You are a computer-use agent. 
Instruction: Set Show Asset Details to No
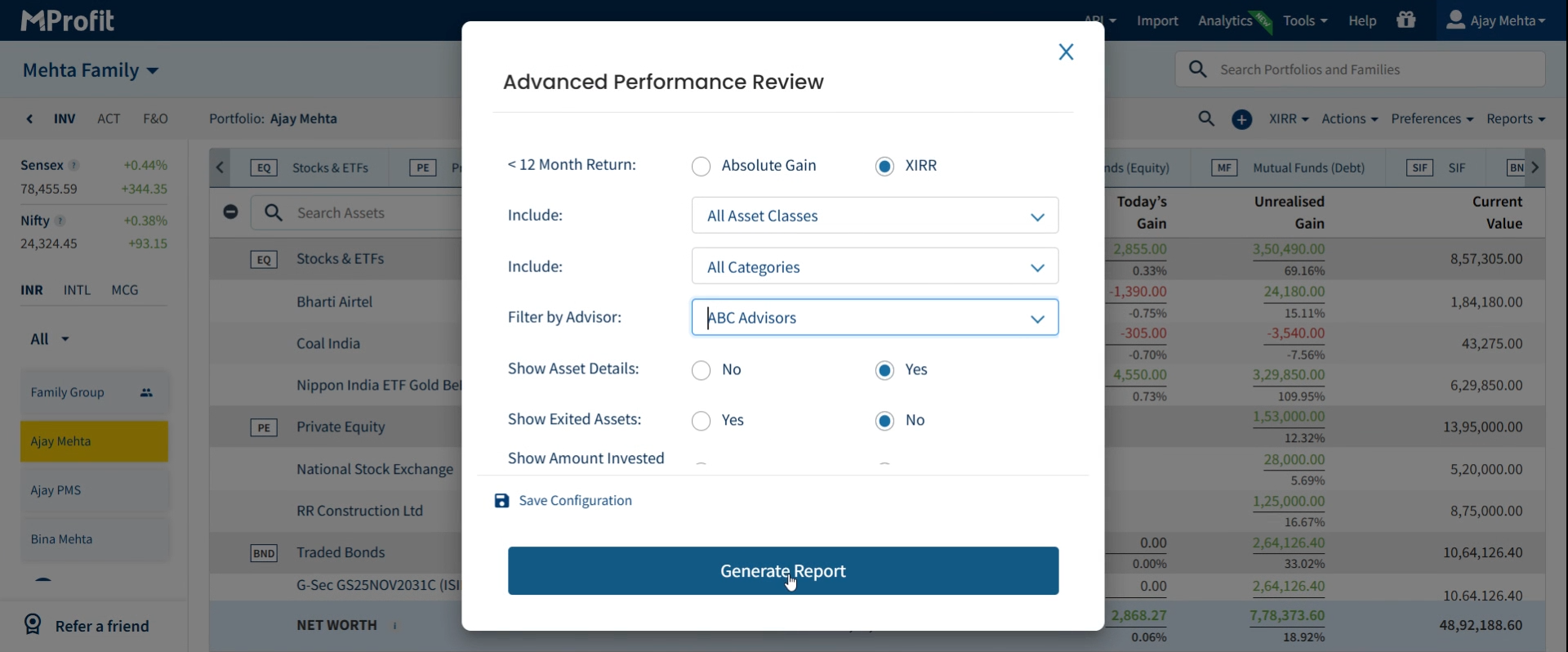pos(701,370)
